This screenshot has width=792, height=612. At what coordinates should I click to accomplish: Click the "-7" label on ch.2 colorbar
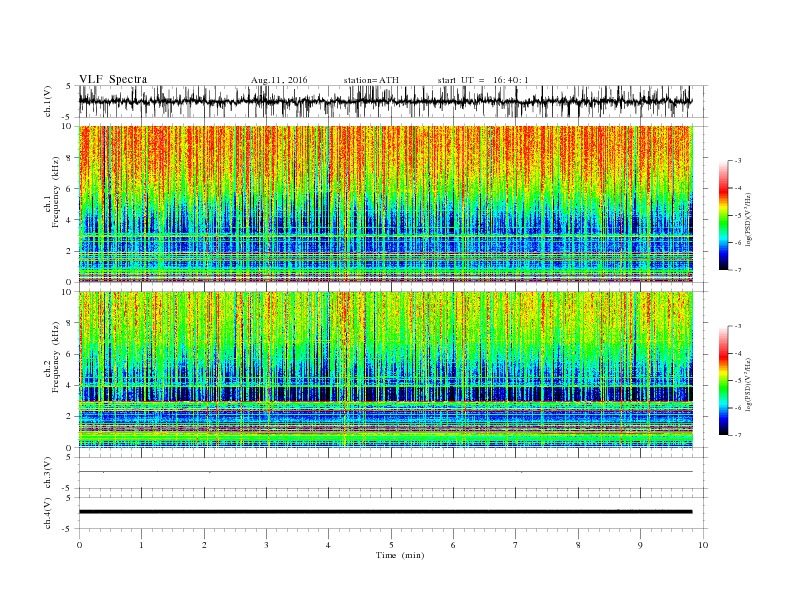coord(737,435)
